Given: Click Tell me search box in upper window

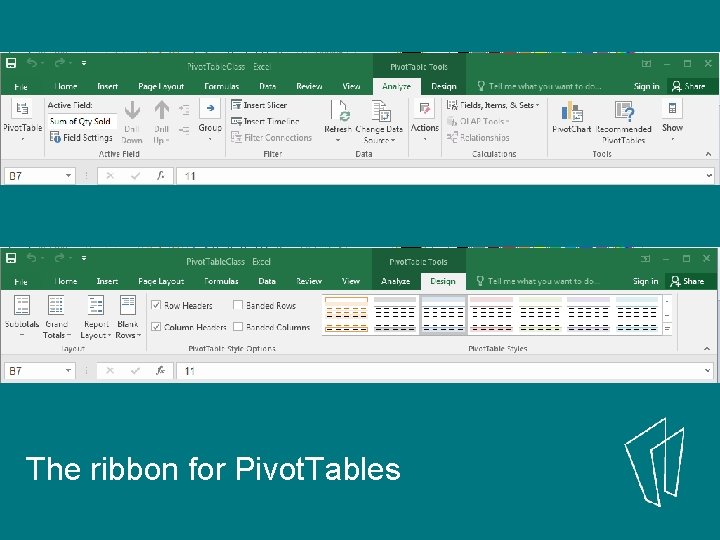Looking at the screenshot, I should 539,86.
